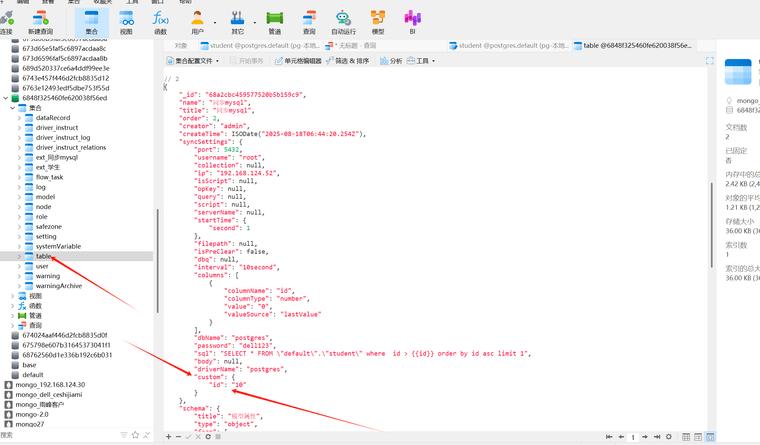Select the safezone collection
Viewport: 760px width, 445px height.
(x=48, y=226)
